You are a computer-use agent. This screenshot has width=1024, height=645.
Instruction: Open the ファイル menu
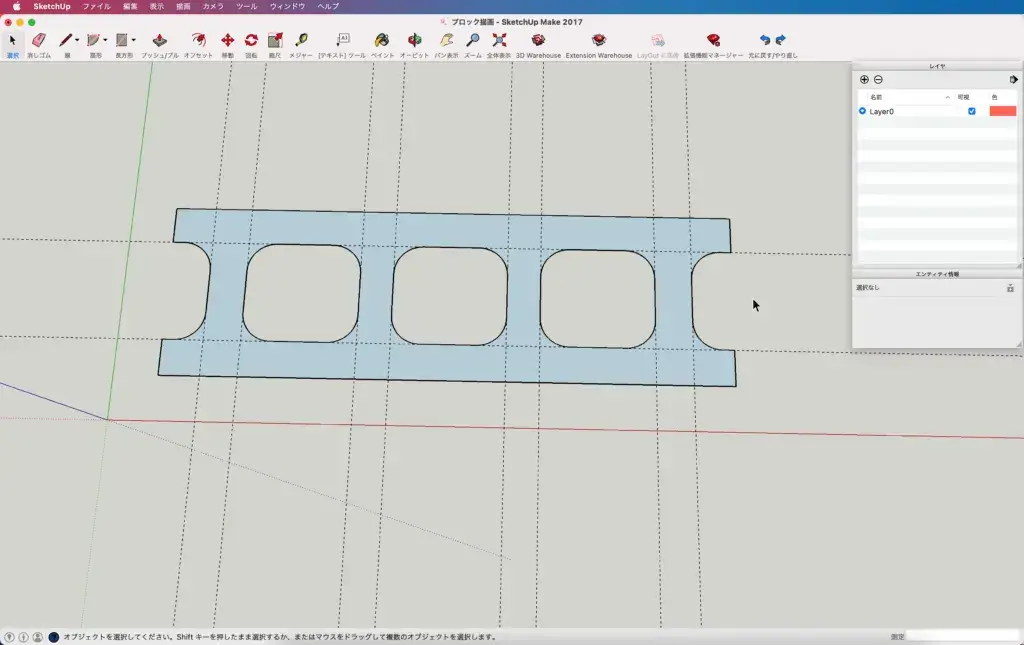click(x=96, y=7)
